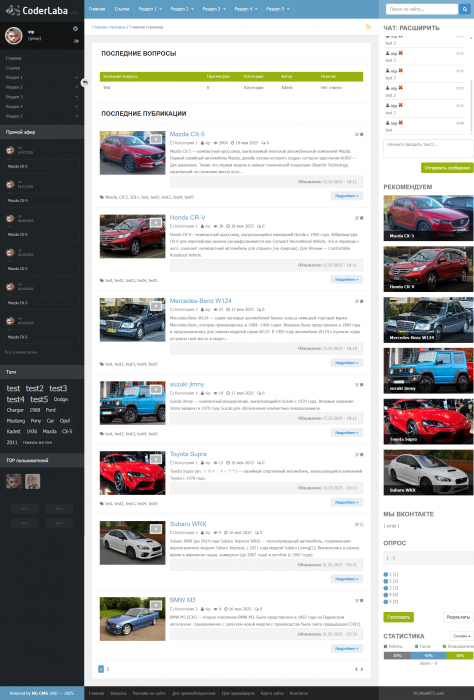Select poll option 5
Image resolution: width=474 pixels, height=700 pixels.
(x=386, y=601)
